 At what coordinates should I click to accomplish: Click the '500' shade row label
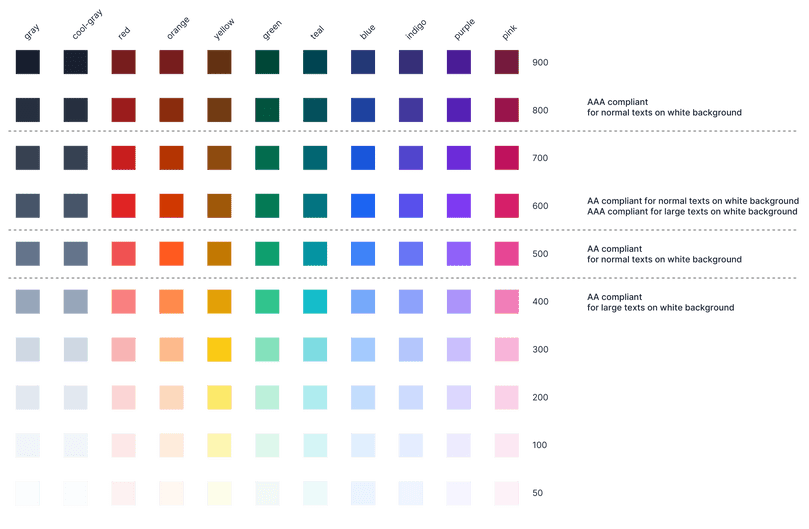tap(540, 254)
